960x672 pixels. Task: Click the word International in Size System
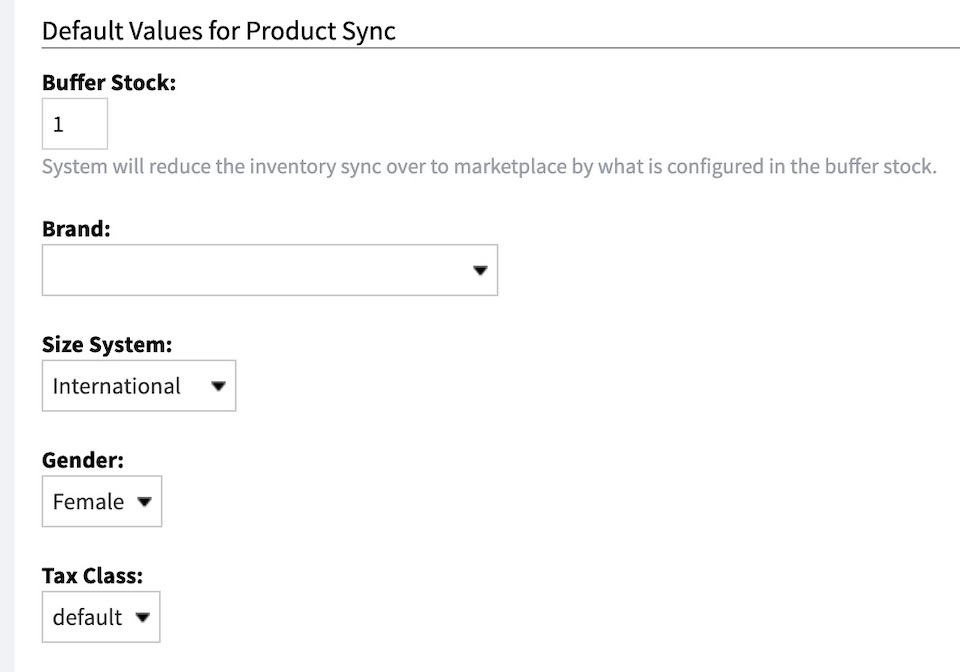coord(116,386)
